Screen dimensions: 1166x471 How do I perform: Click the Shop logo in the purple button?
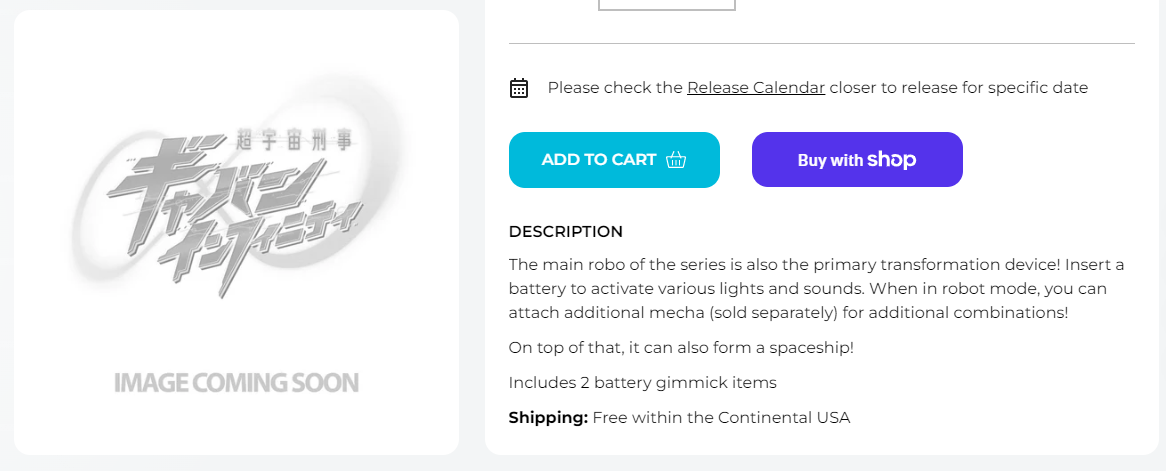tap(892, 160)
